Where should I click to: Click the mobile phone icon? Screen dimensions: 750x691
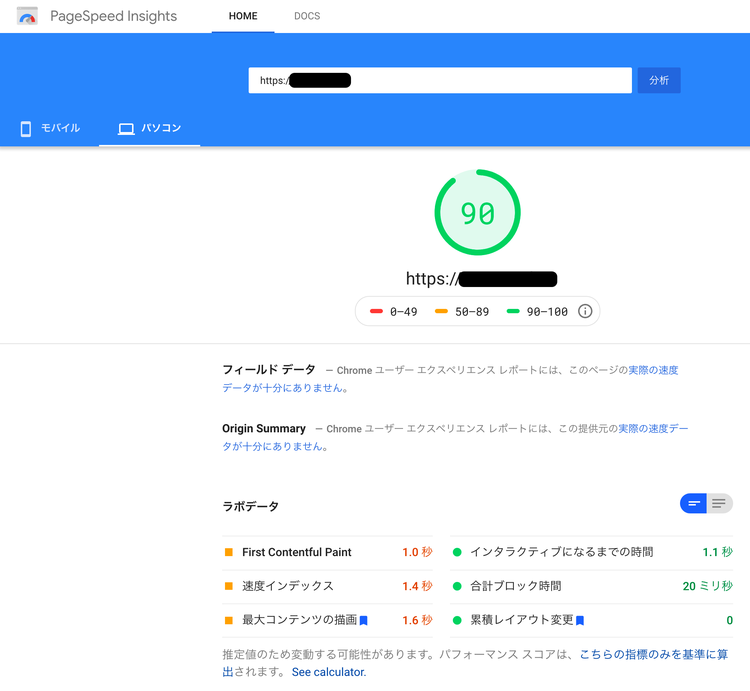[x=26, y=129]
